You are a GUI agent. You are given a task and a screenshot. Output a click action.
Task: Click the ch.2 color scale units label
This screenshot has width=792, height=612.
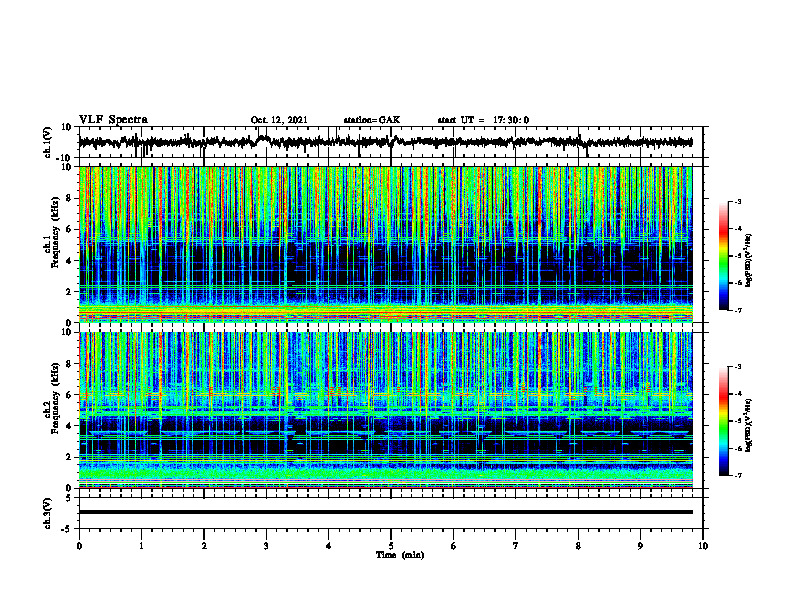(x=749, y=425)
